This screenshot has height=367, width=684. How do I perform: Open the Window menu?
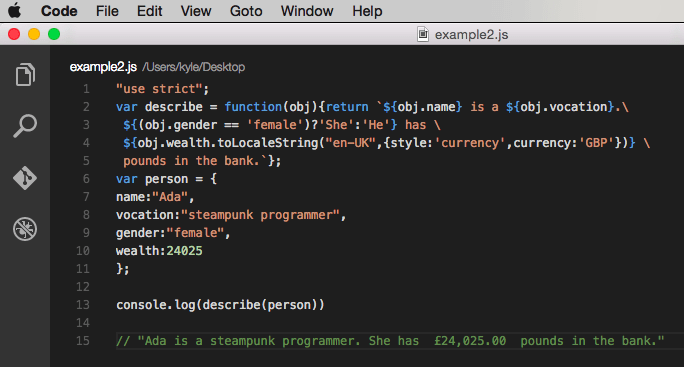coord(307,11)
